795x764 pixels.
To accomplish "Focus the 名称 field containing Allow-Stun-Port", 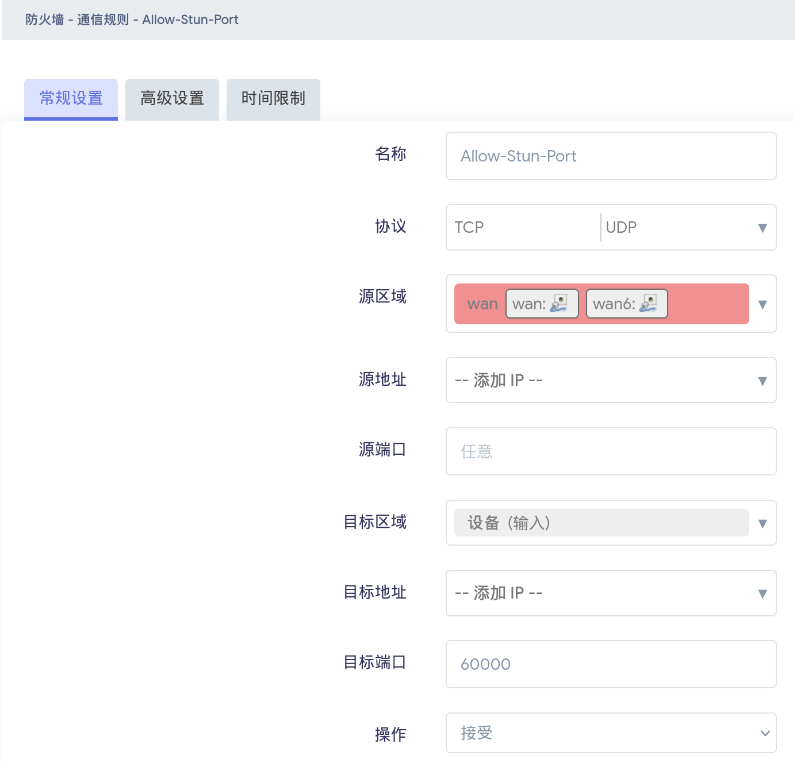I will click(610, 156).
